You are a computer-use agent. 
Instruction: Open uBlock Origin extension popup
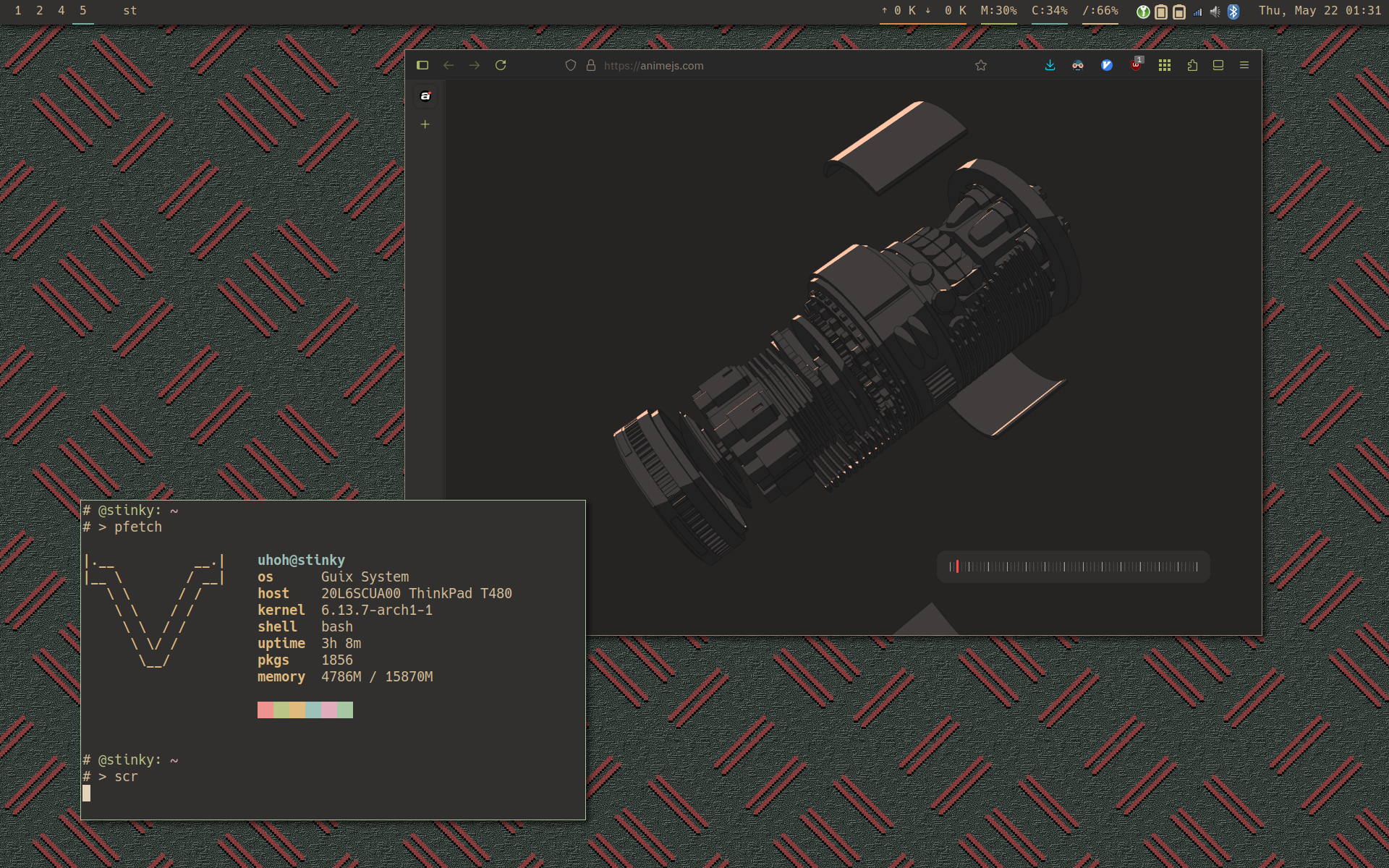tap(1136, 64)
